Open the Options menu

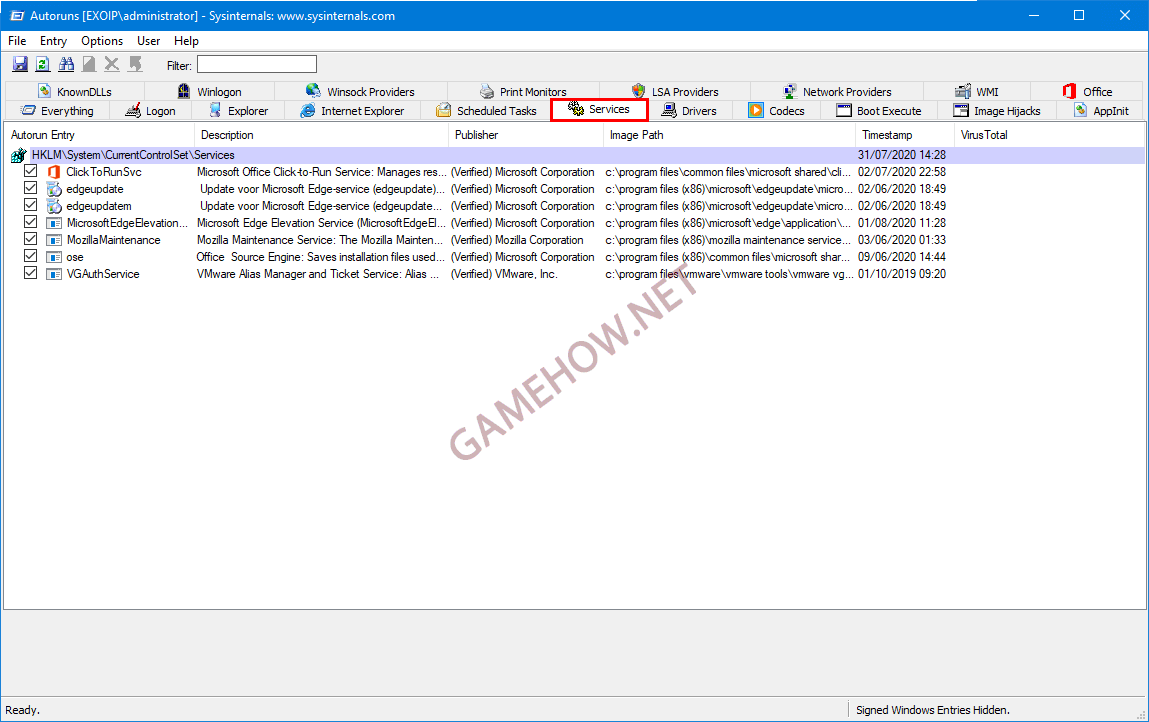pos(102,41)
